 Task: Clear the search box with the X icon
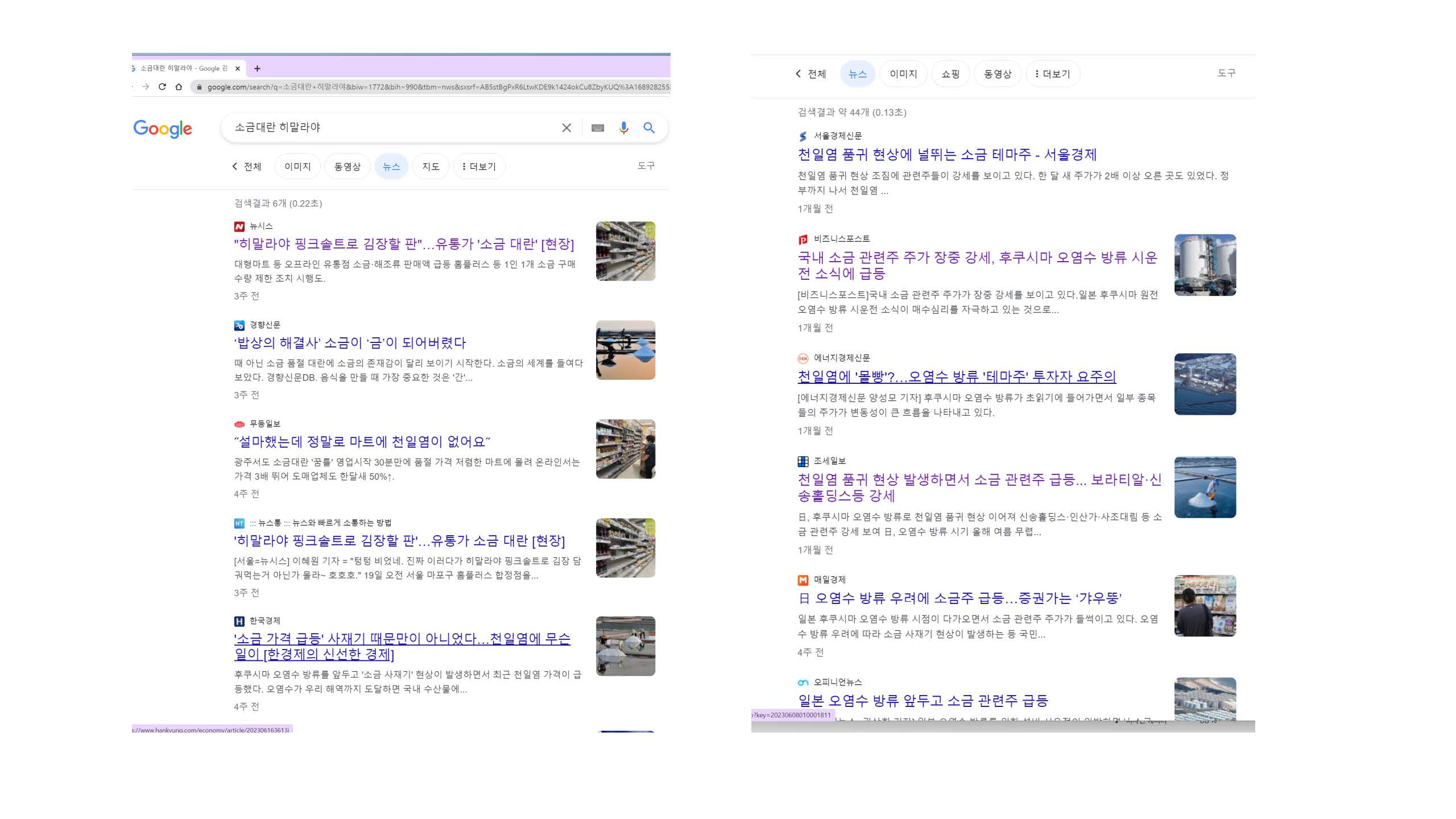click(566, 128)
